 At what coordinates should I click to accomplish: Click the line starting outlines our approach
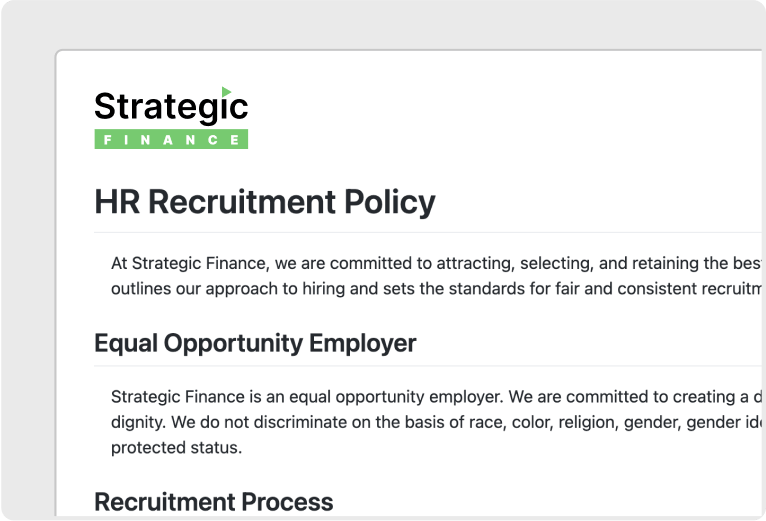tap(436, 289)
